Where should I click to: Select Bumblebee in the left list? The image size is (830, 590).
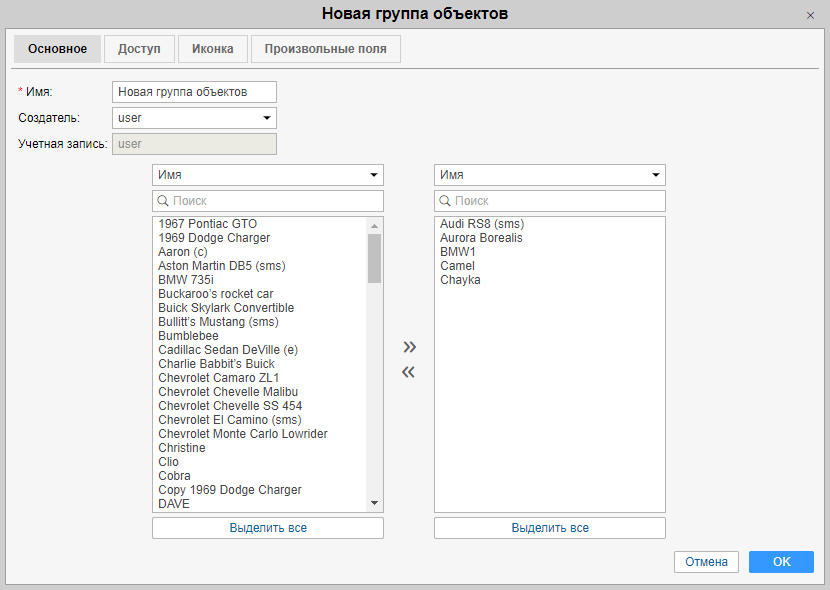[x=188, y=336]
